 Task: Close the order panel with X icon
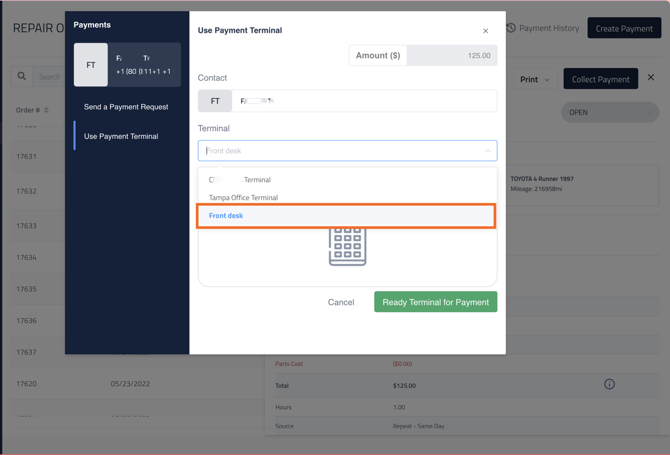coord(651,78)
